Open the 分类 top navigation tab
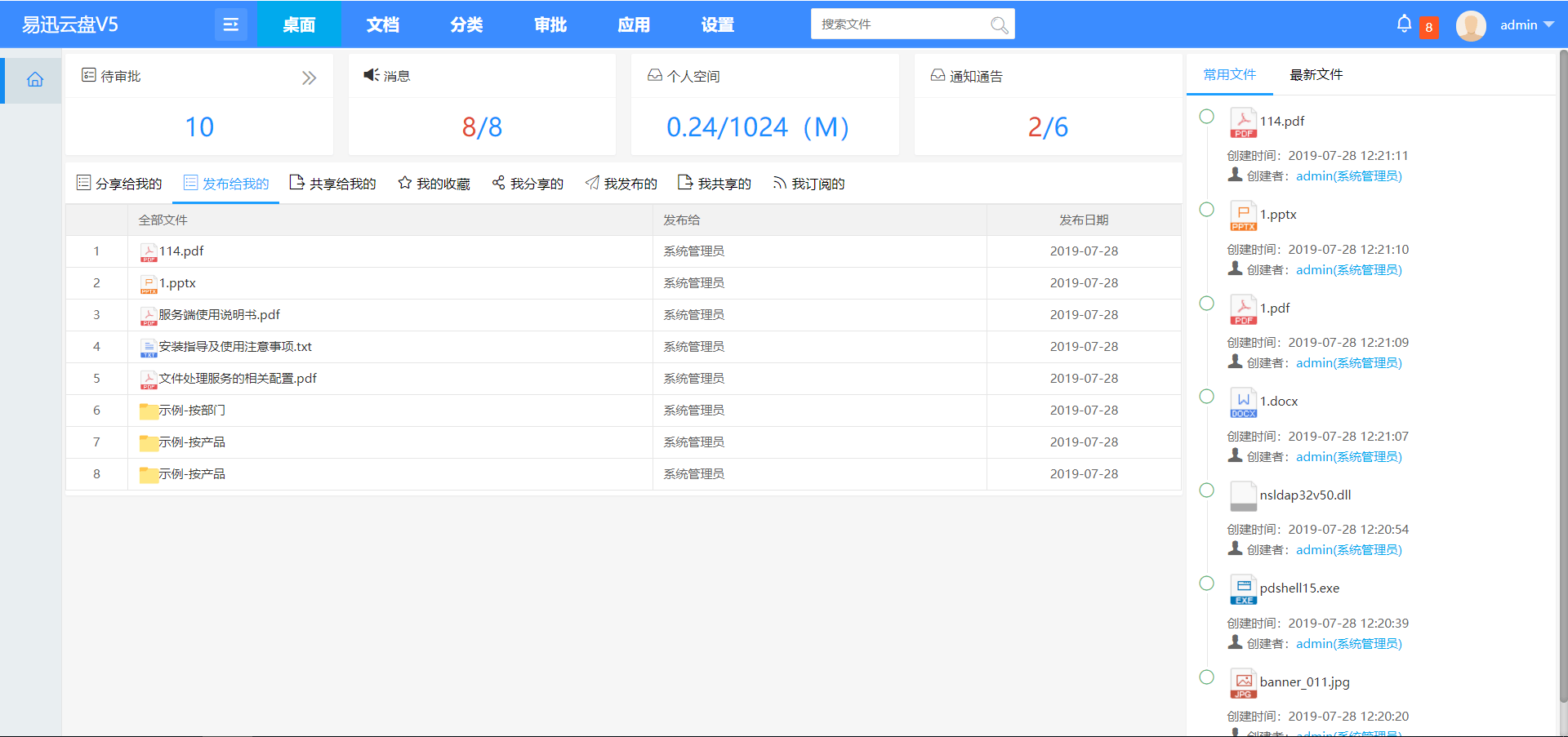The image size is (1568, 737). 466,24
